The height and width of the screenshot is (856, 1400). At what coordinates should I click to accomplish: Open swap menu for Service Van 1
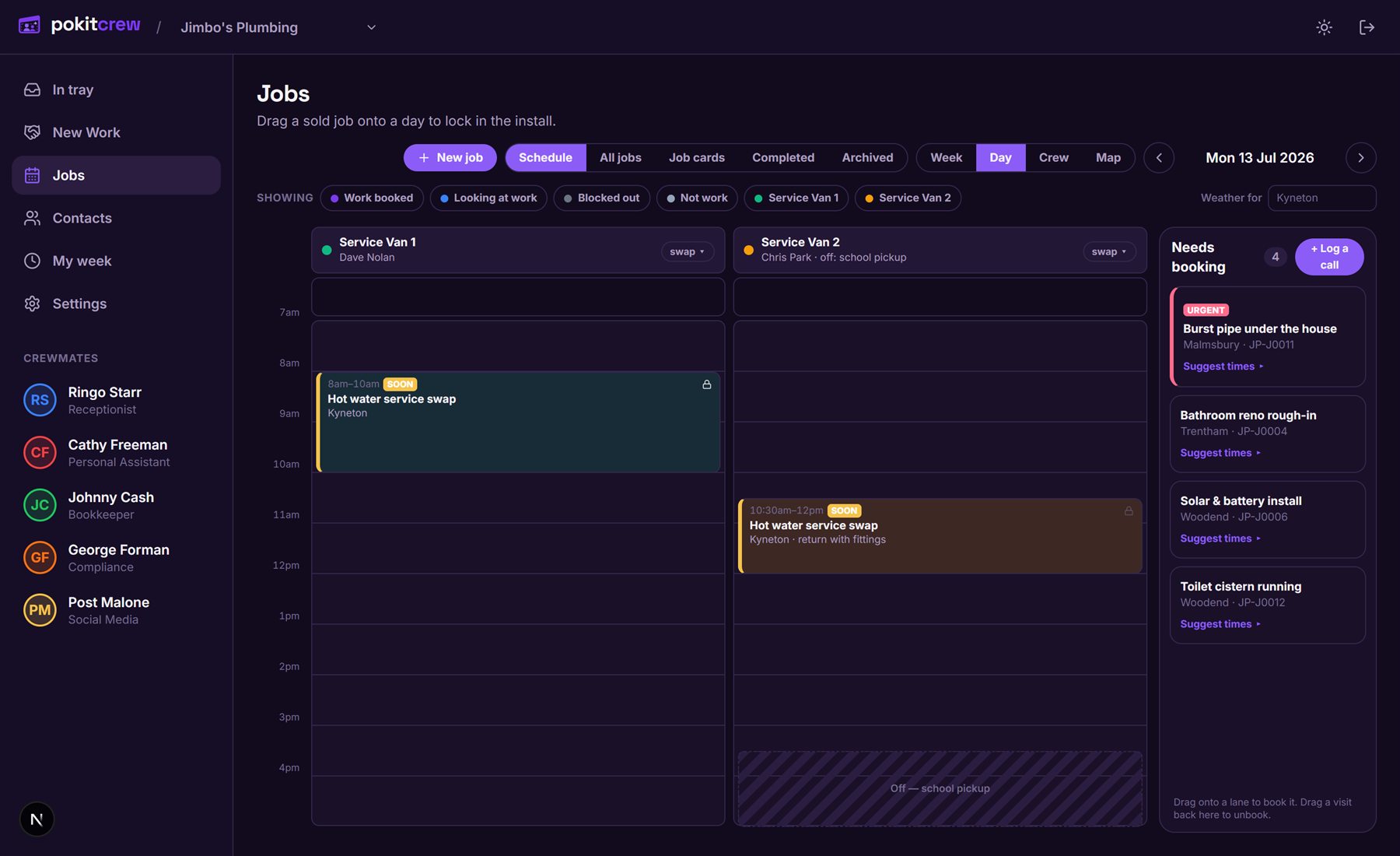(x=688, y=251)
